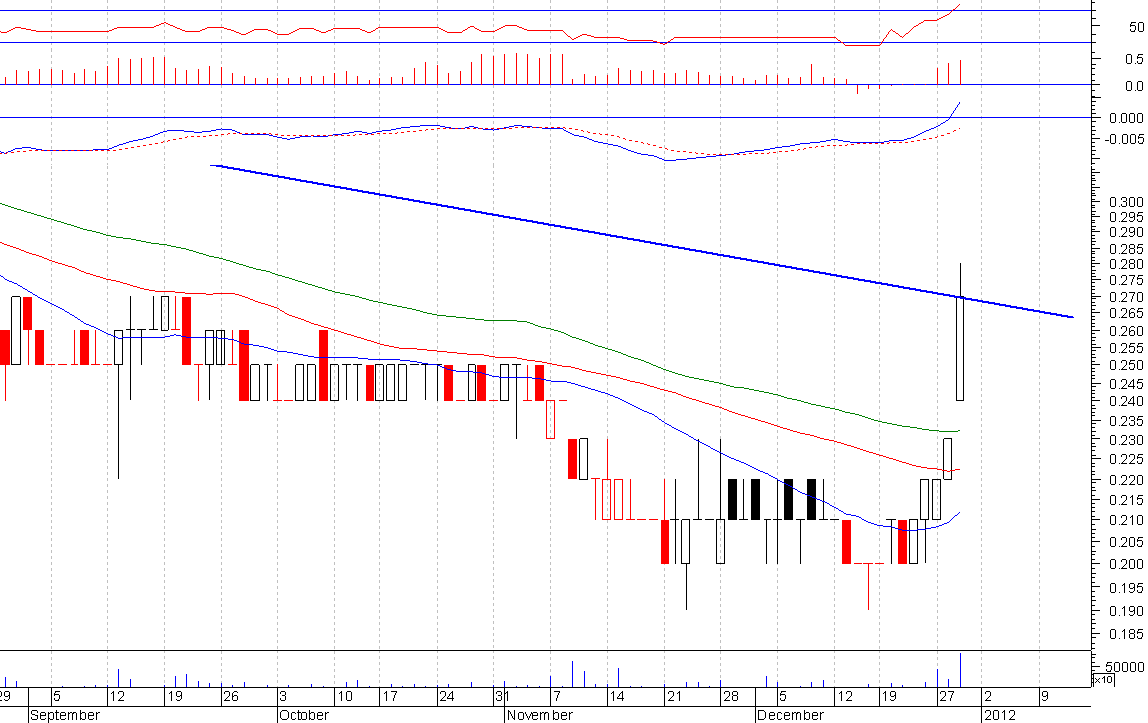Select the 0.255 price axis label

click(1127, 348)
